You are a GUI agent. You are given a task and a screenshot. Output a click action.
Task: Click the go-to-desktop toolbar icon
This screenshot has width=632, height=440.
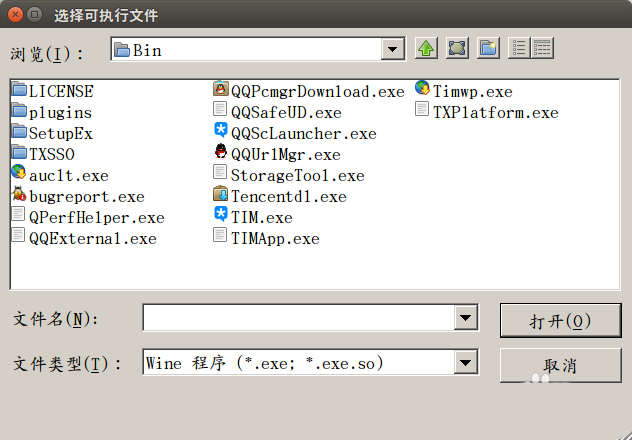(x=457, y=48)
